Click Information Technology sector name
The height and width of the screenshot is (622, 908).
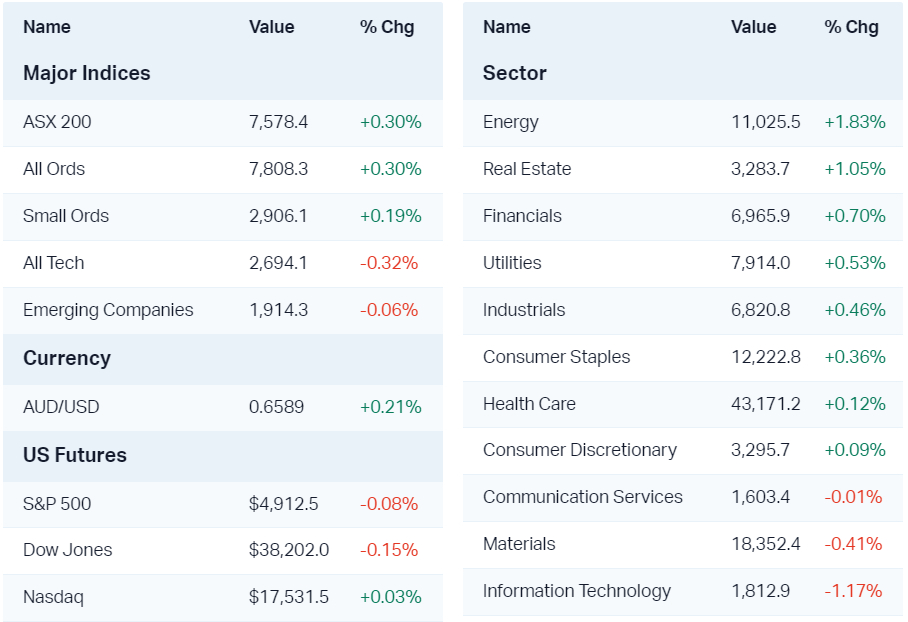tap(577, 591)
